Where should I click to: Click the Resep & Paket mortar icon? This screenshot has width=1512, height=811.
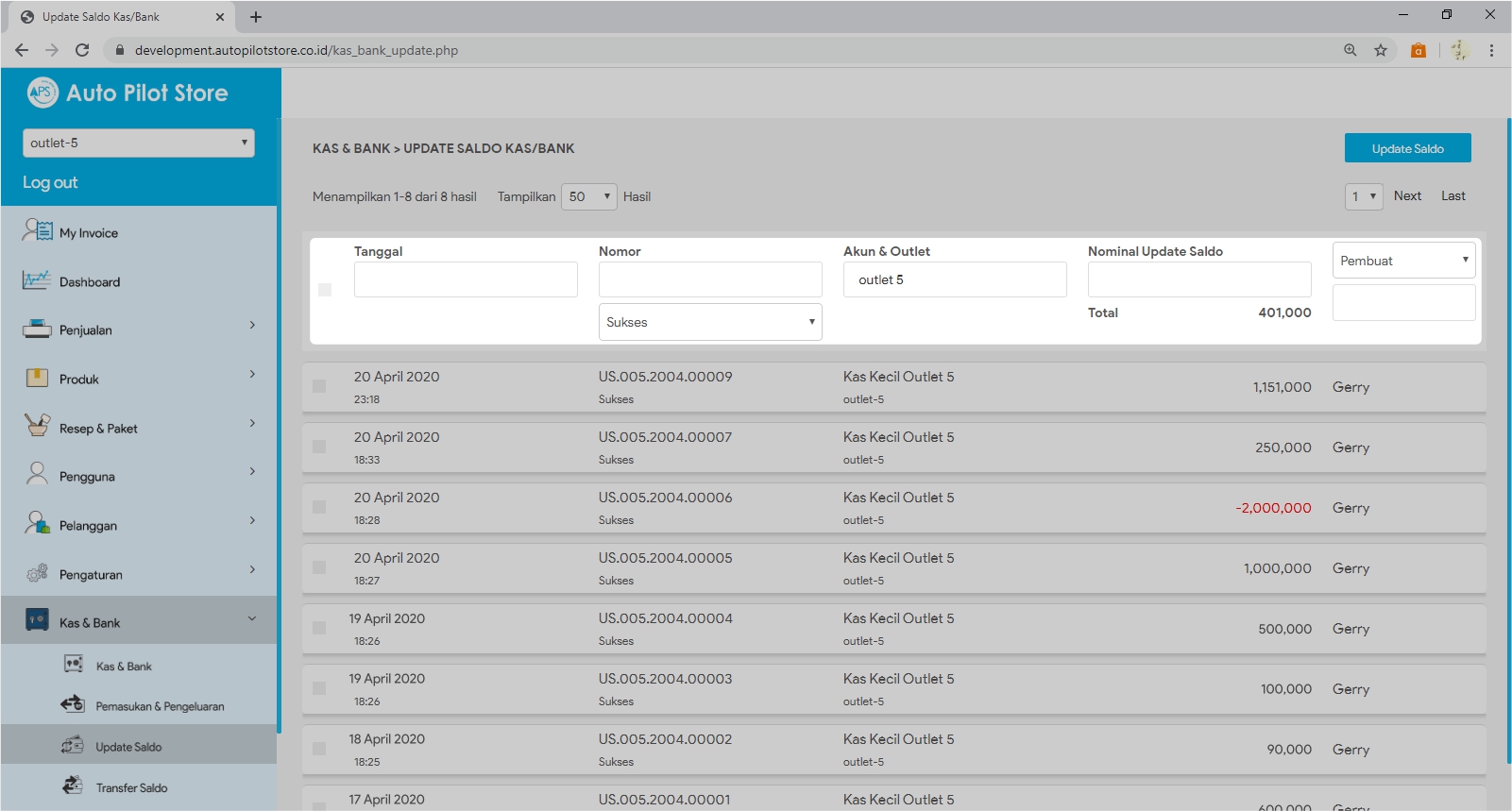pyautogui.click(x=37, y=427)
